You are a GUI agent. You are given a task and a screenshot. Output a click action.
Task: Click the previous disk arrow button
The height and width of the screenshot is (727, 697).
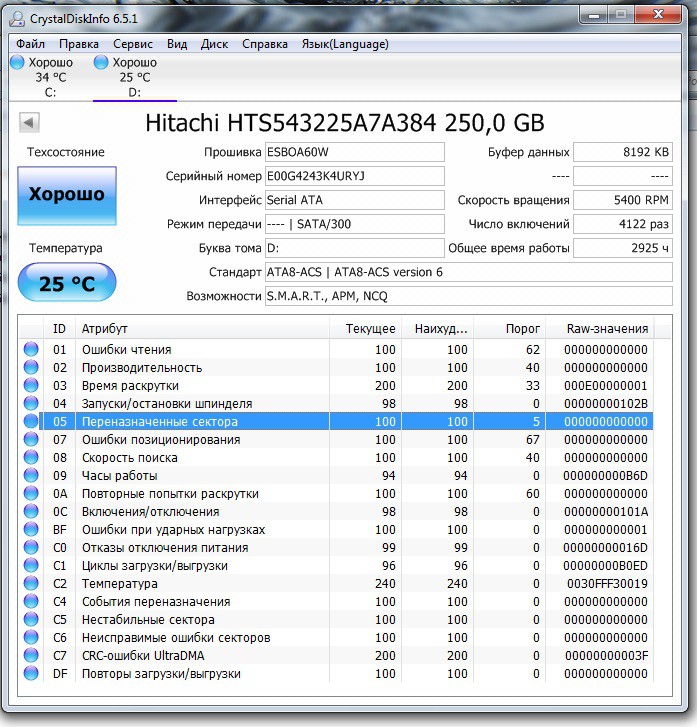point(29,123)
